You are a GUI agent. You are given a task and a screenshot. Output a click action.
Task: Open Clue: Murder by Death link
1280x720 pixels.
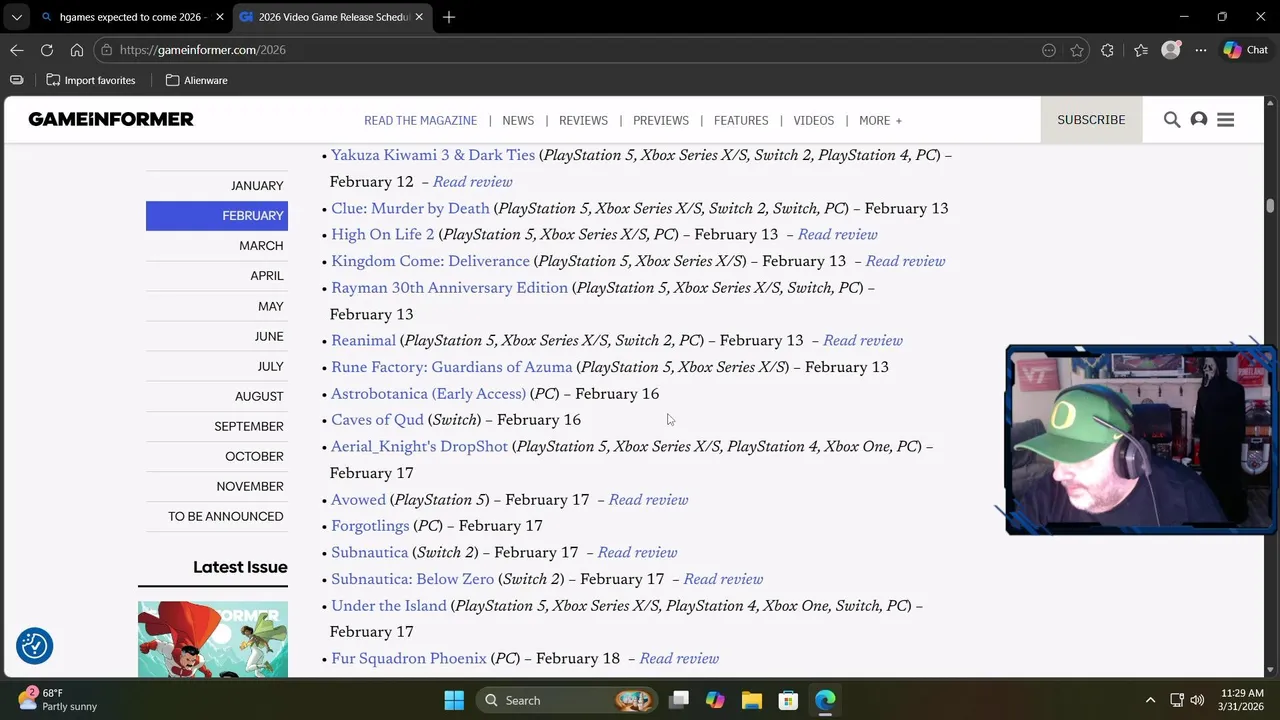point(410,208)
